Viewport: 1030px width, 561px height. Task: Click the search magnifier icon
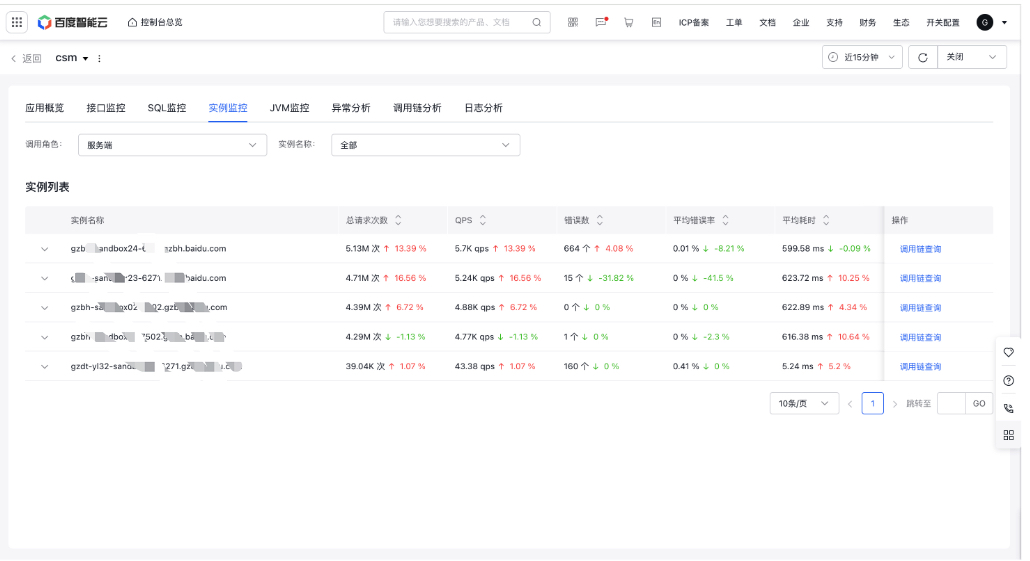click(537, 22)
